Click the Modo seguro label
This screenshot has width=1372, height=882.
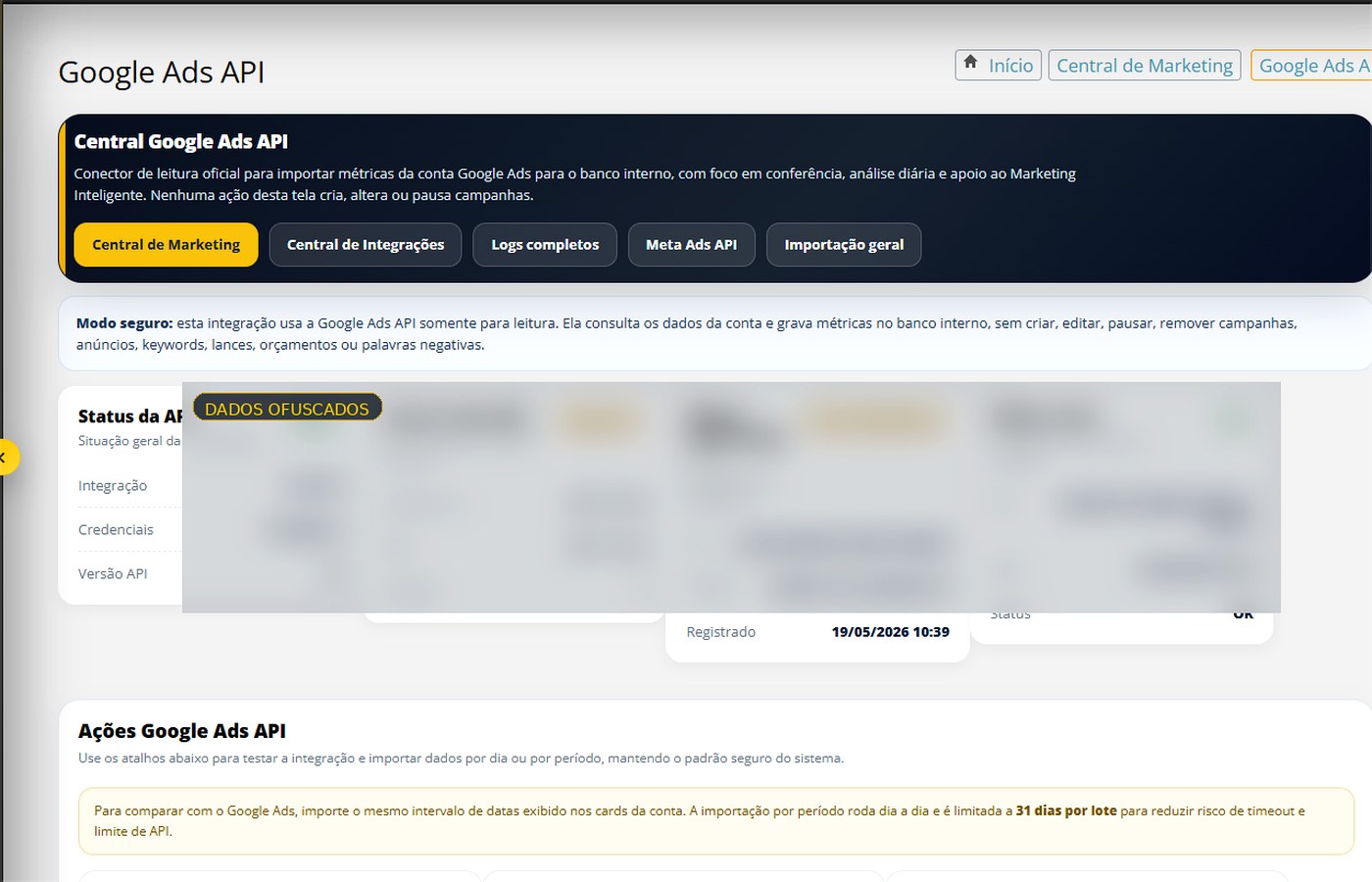click(124, 323)
